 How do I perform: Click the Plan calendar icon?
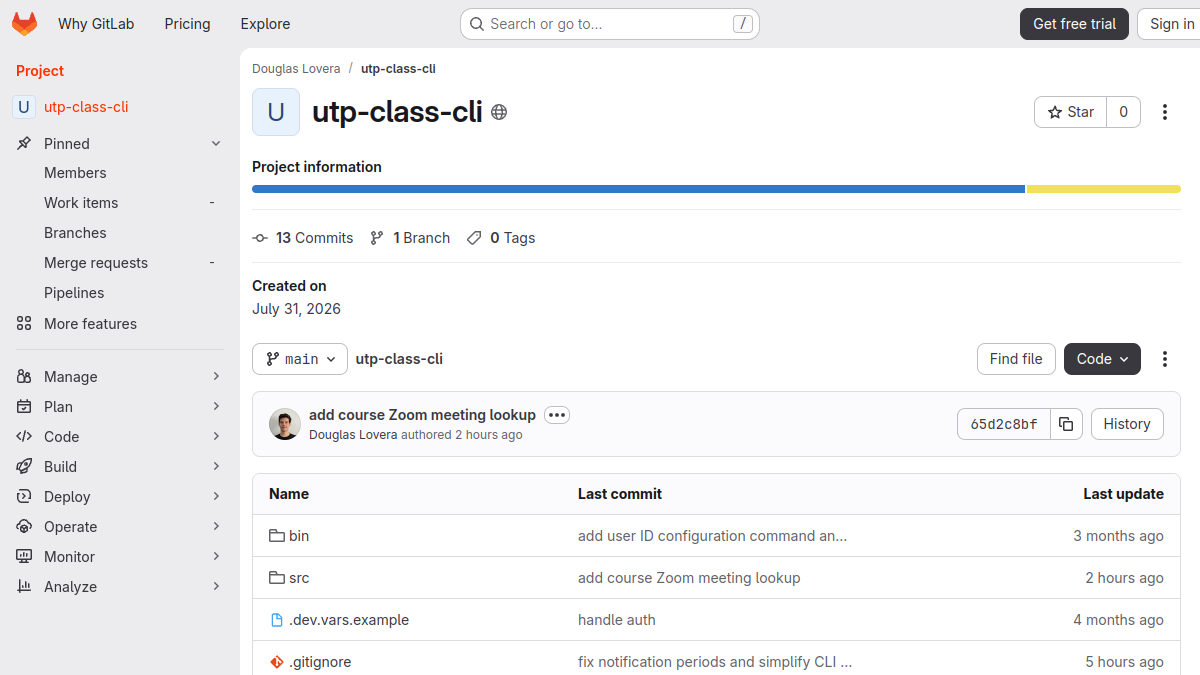[x=24, y=407]
